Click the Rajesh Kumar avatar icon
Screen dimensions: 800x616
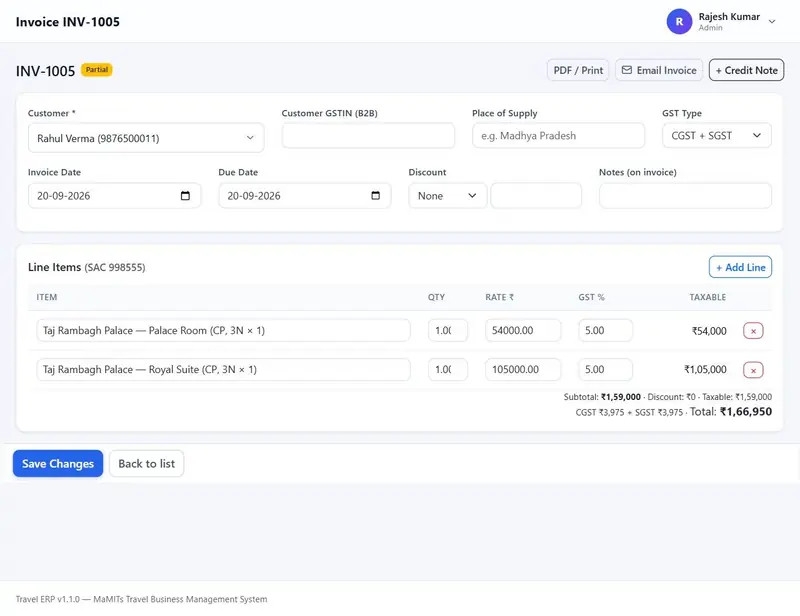coord(679,21)
